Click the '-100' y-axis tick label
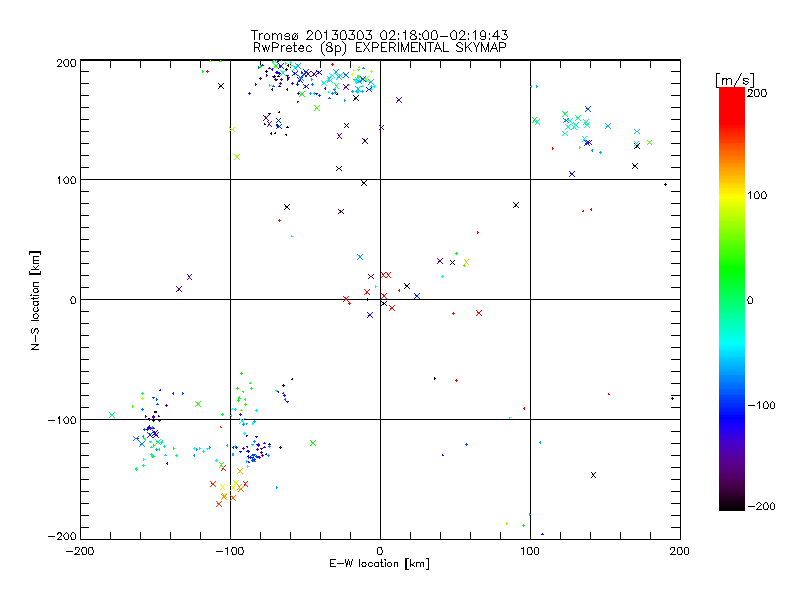The height and width of the screenshot is (600, 800). (62, 420)
